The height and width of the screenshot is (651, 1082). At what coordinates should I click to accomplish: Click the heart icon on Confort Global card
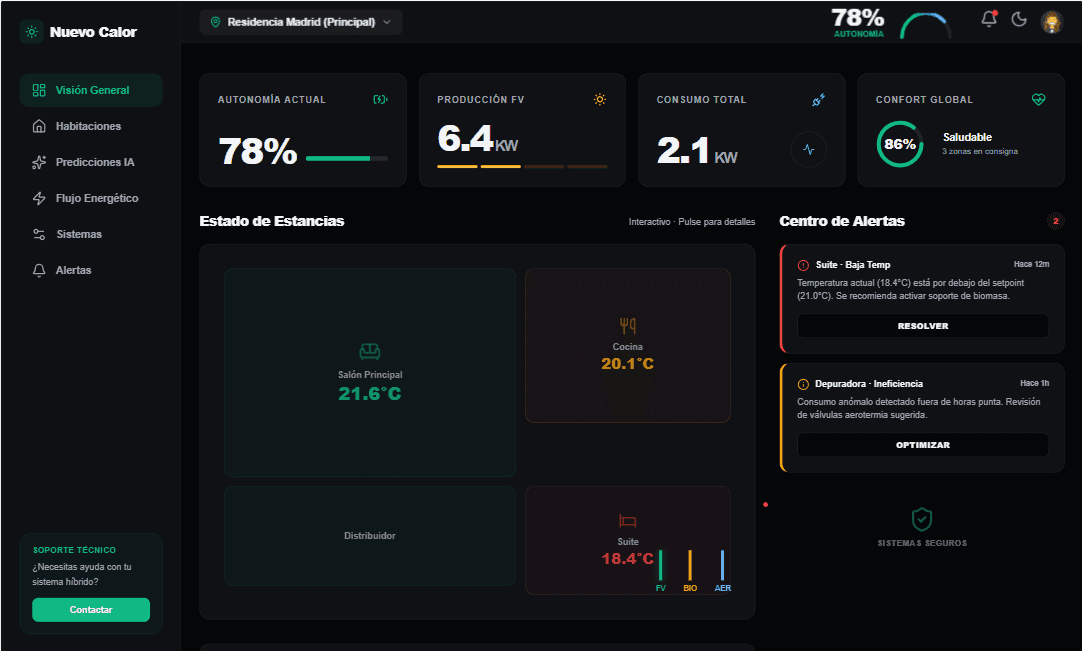1039,99
